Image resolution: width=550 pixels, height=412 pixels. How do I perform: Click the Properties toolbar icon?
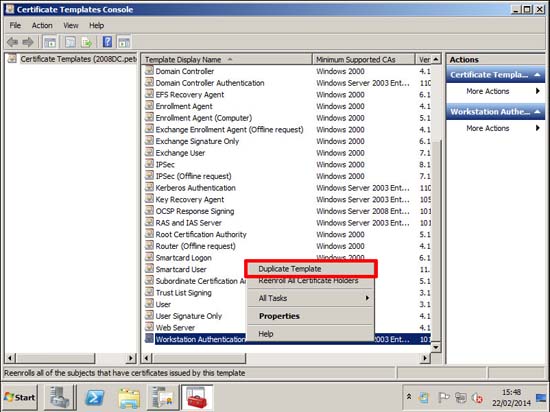[70, 42]
